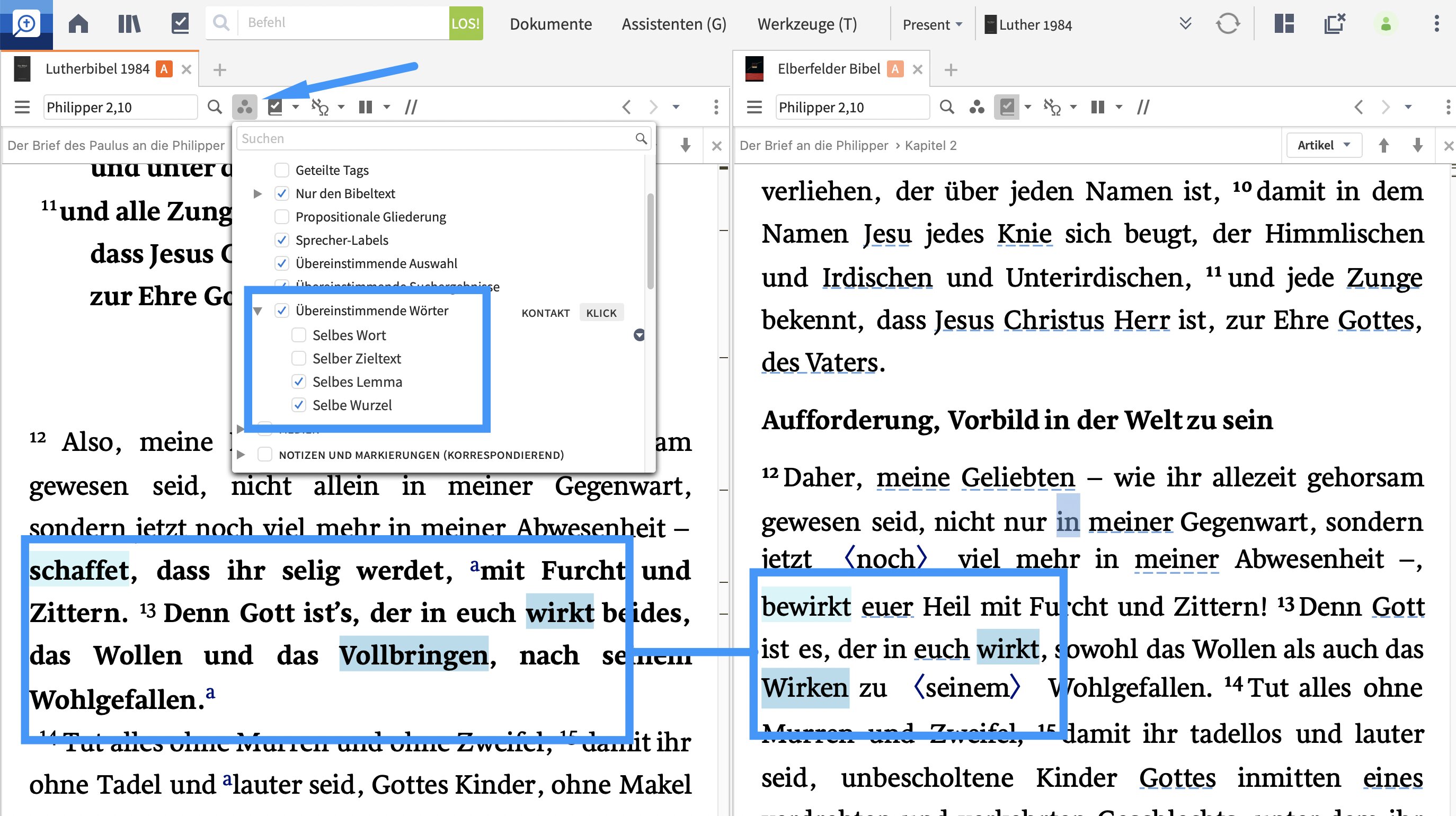Expand Notizen und Markierungen section
1456x816 pixels.
(x=241, y=455)
